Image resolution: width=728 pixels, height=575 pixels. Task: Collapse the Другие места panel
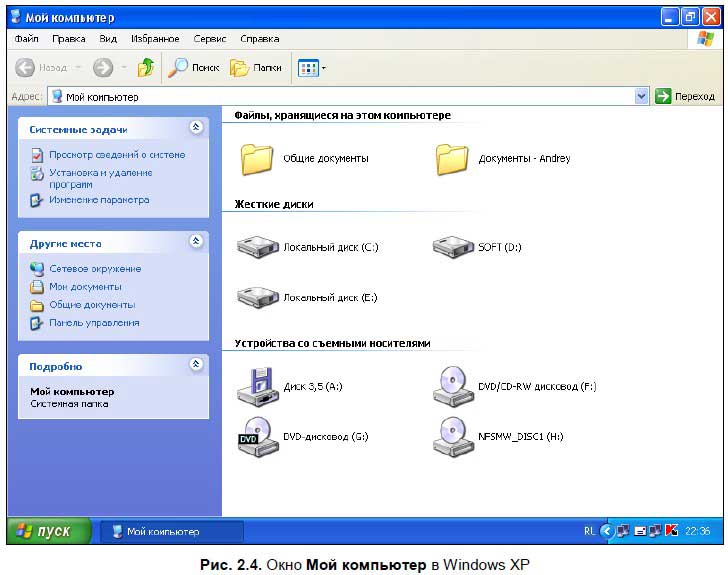196,242
